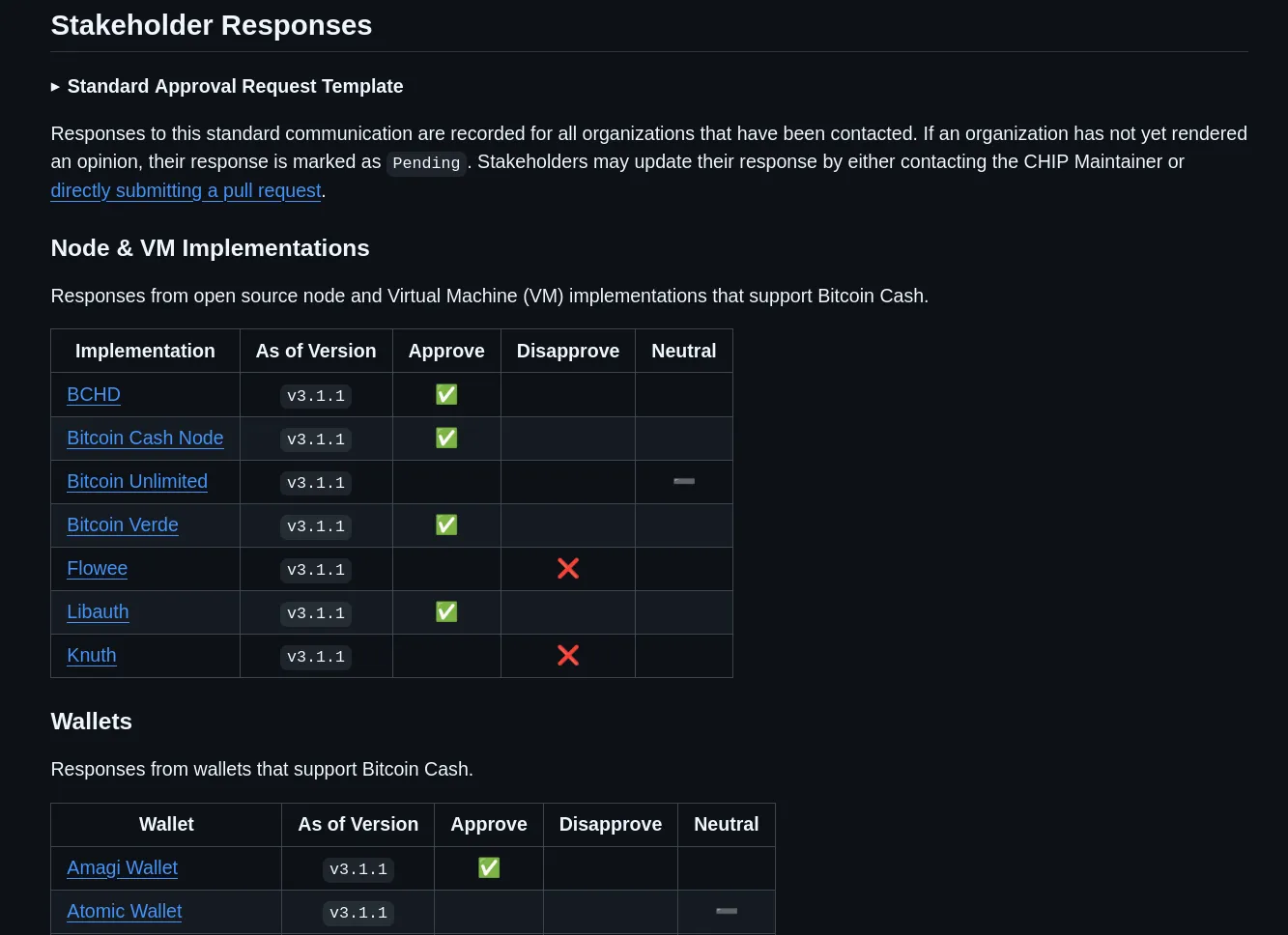
Task: Open the Bitcoin Unlimited implementation link
Action: coord(137,481)
